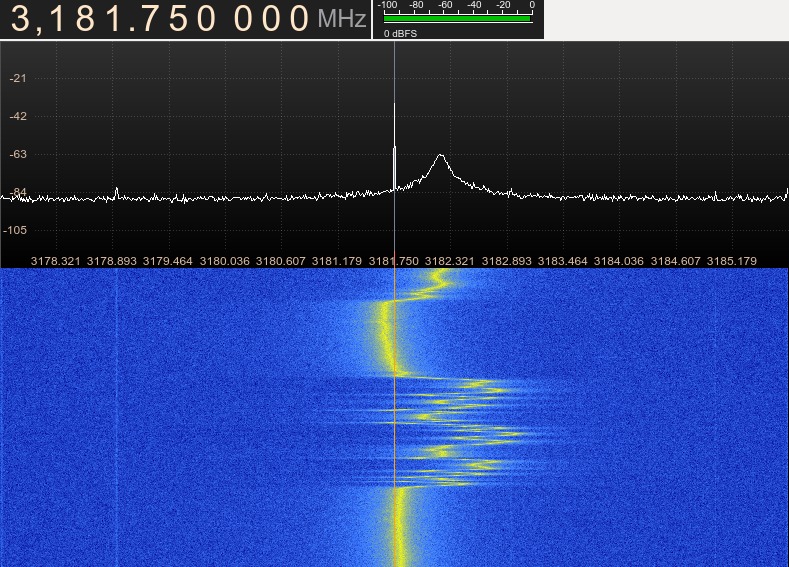Click the MHz unit label beside the frequency
The image size is (789, 567).
[342, 20]
